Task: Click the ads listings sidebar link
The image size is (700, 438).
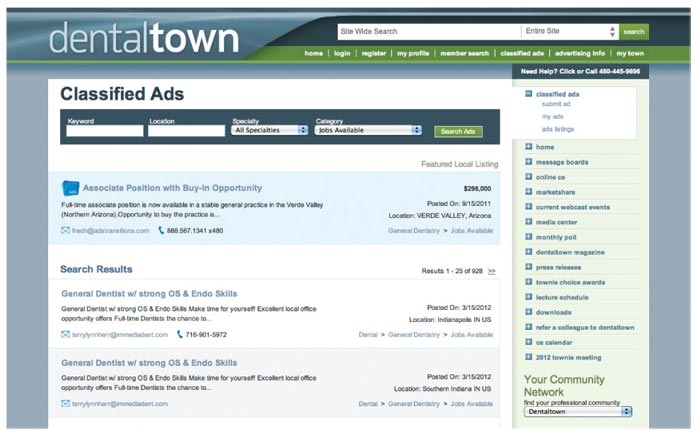Action: pyautogui.click(x=558, y=129)
